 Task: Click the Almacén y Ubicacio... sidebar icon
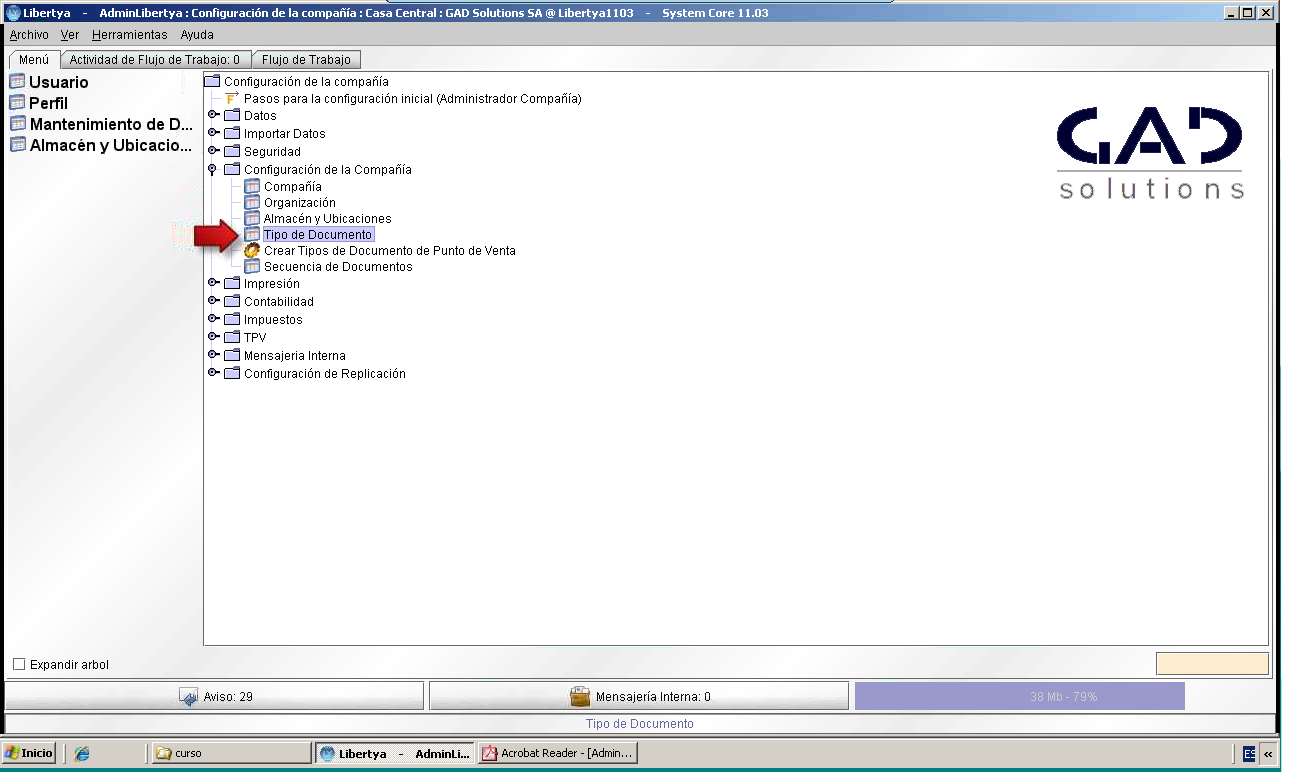coord(17,145)
